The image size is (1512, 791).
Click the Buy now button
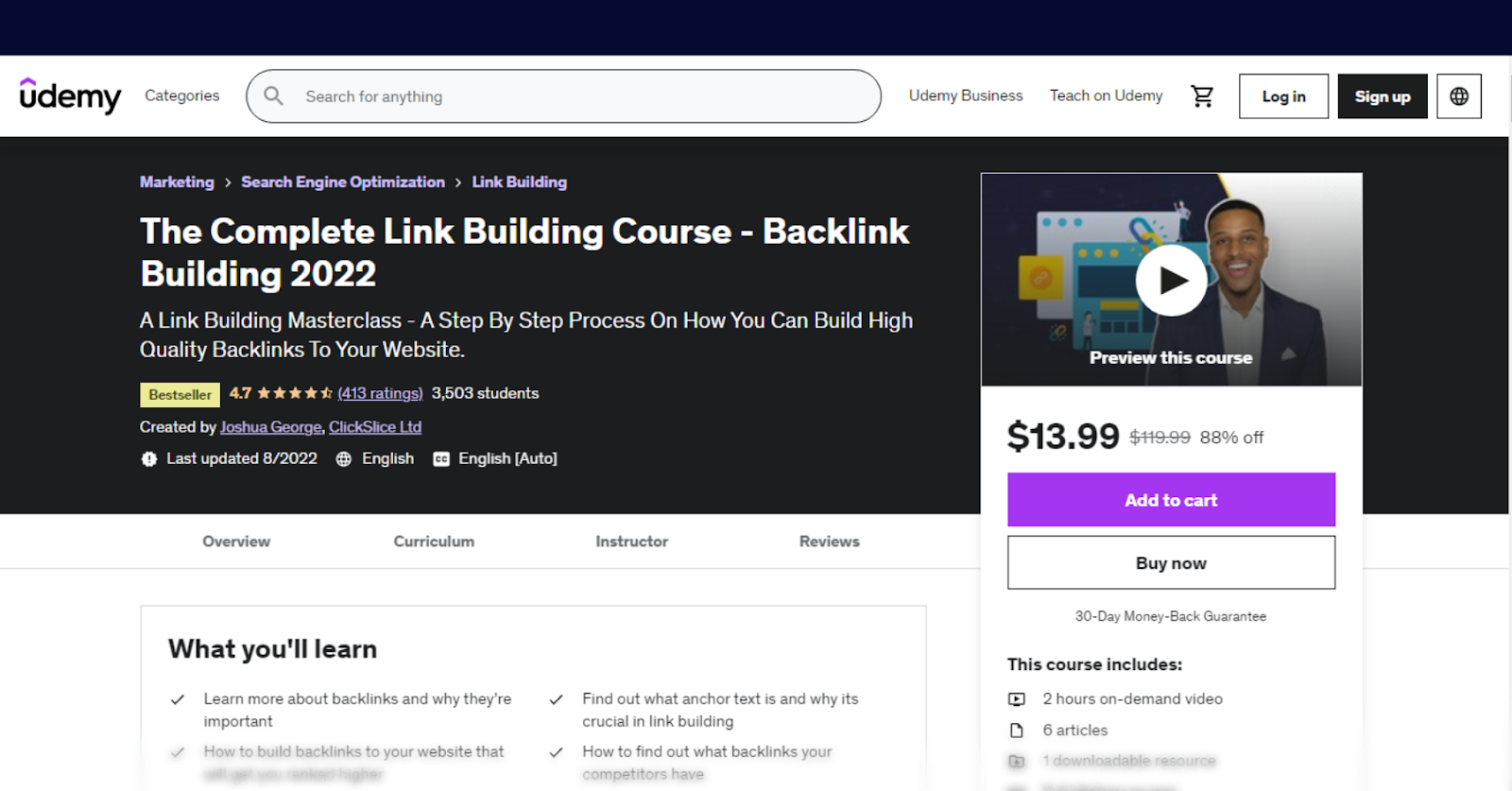click(x=1171, y=563)
